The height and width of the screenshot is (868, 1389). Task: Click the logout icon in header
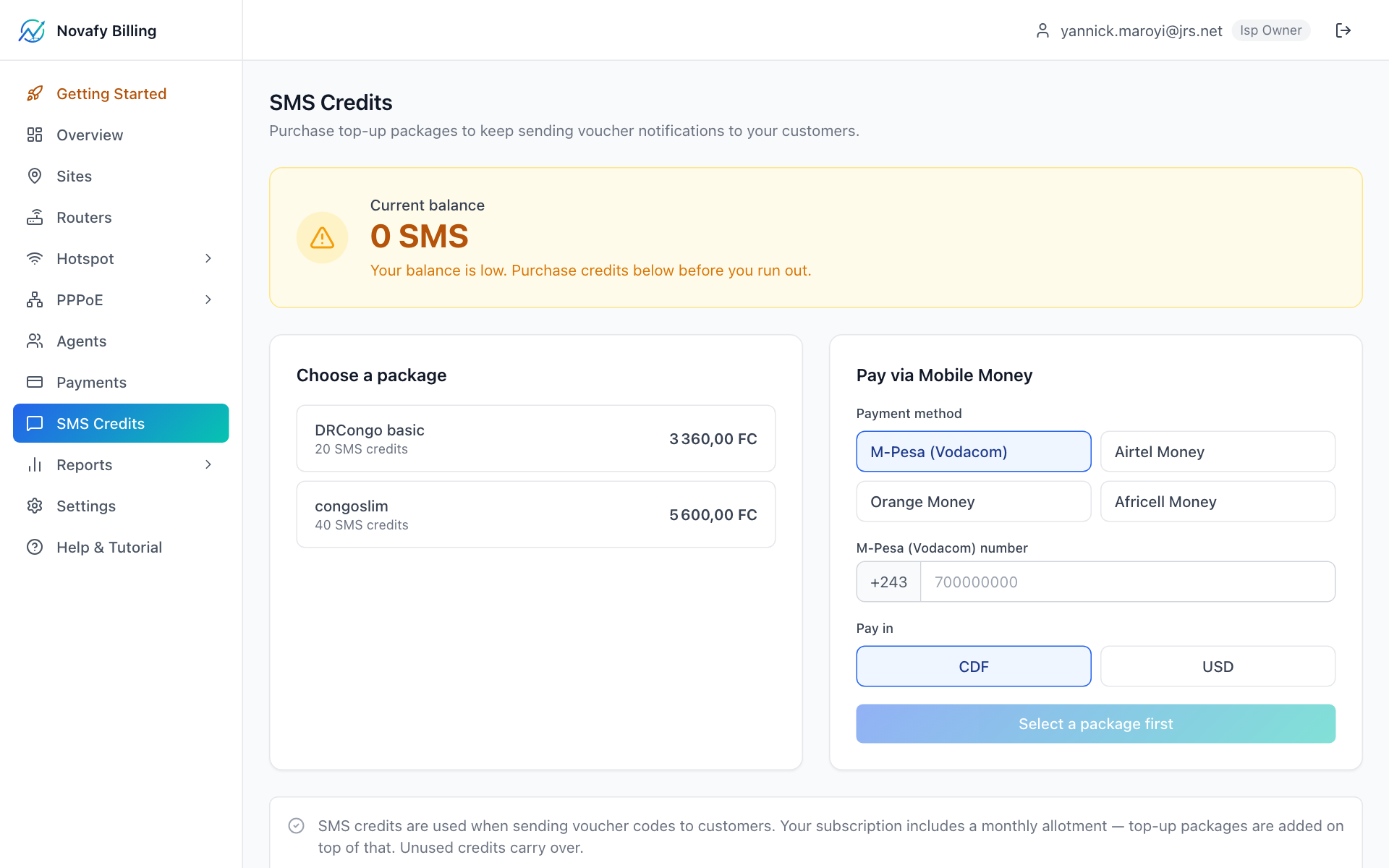pos(1343,30)
